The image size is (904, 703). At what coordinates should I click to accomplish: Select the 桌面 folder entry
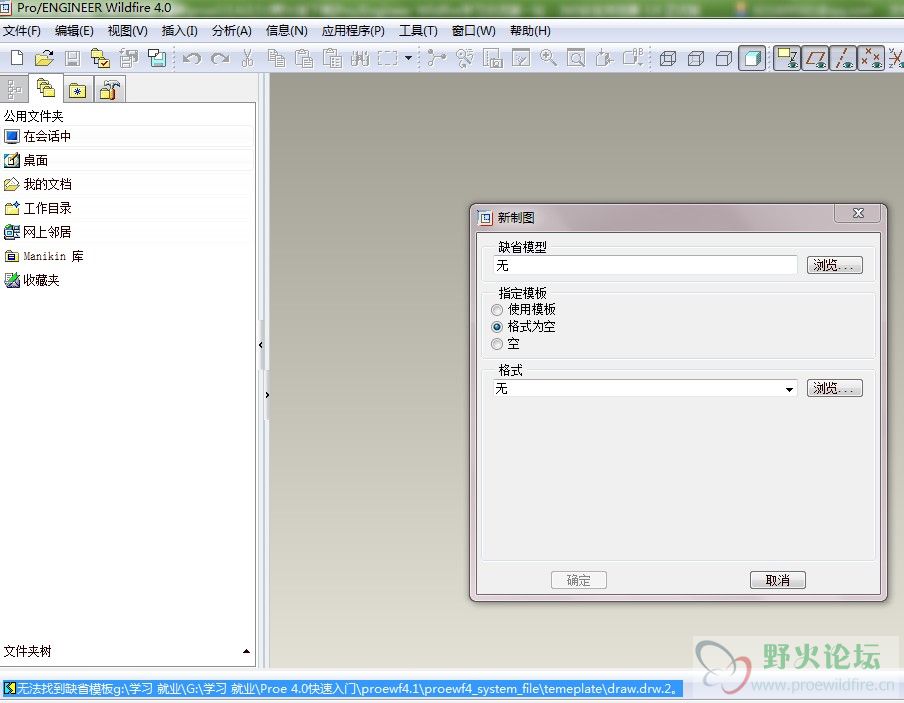pos(127,160)
